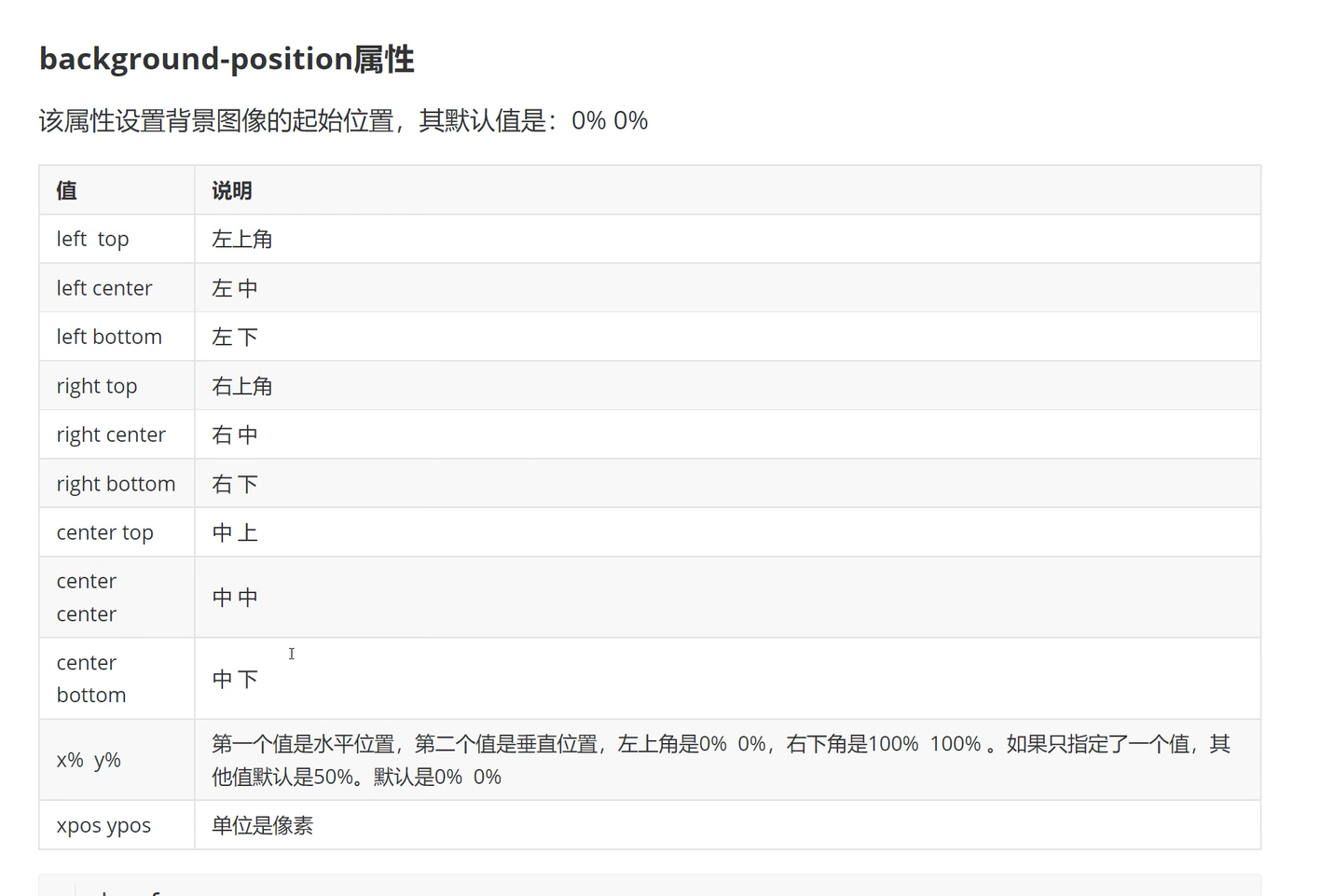Click the background-position属性 heading
Viewport: 1334px width, 896px height.
(227, 59)
